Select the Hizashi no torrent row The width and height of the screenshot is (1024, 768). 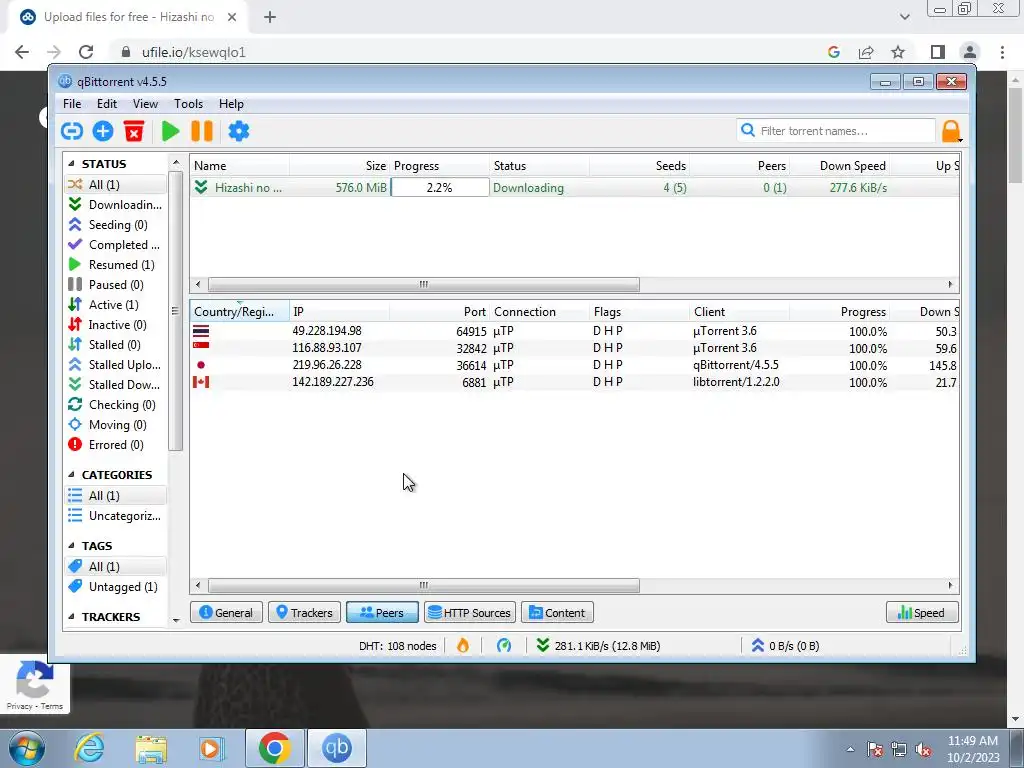(x=575, y=187)
